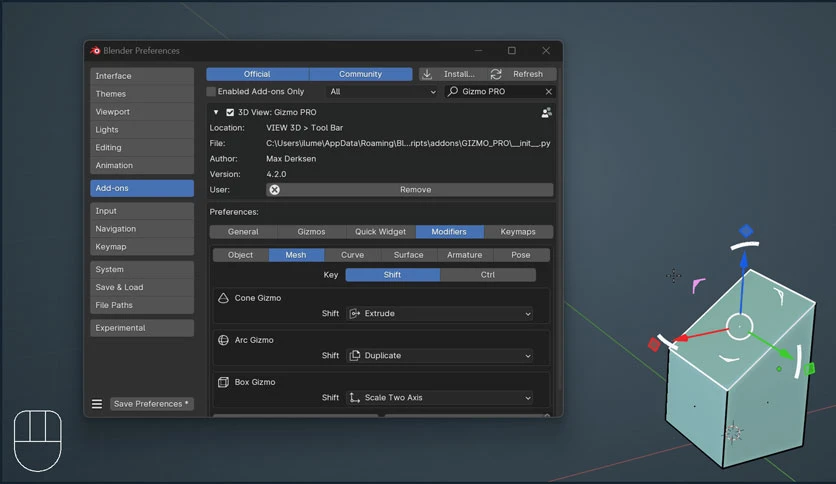The height and width of the screenshot is (484, 836).
Task: Select the Object mode tab
Action: (240, 255)
